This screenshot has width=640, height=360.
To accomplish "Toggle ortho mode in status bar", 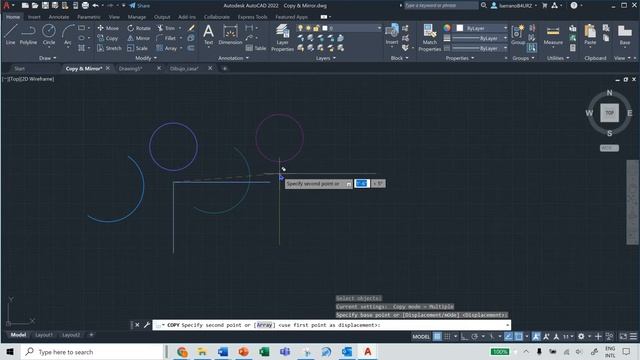I will tap(464, 336).
